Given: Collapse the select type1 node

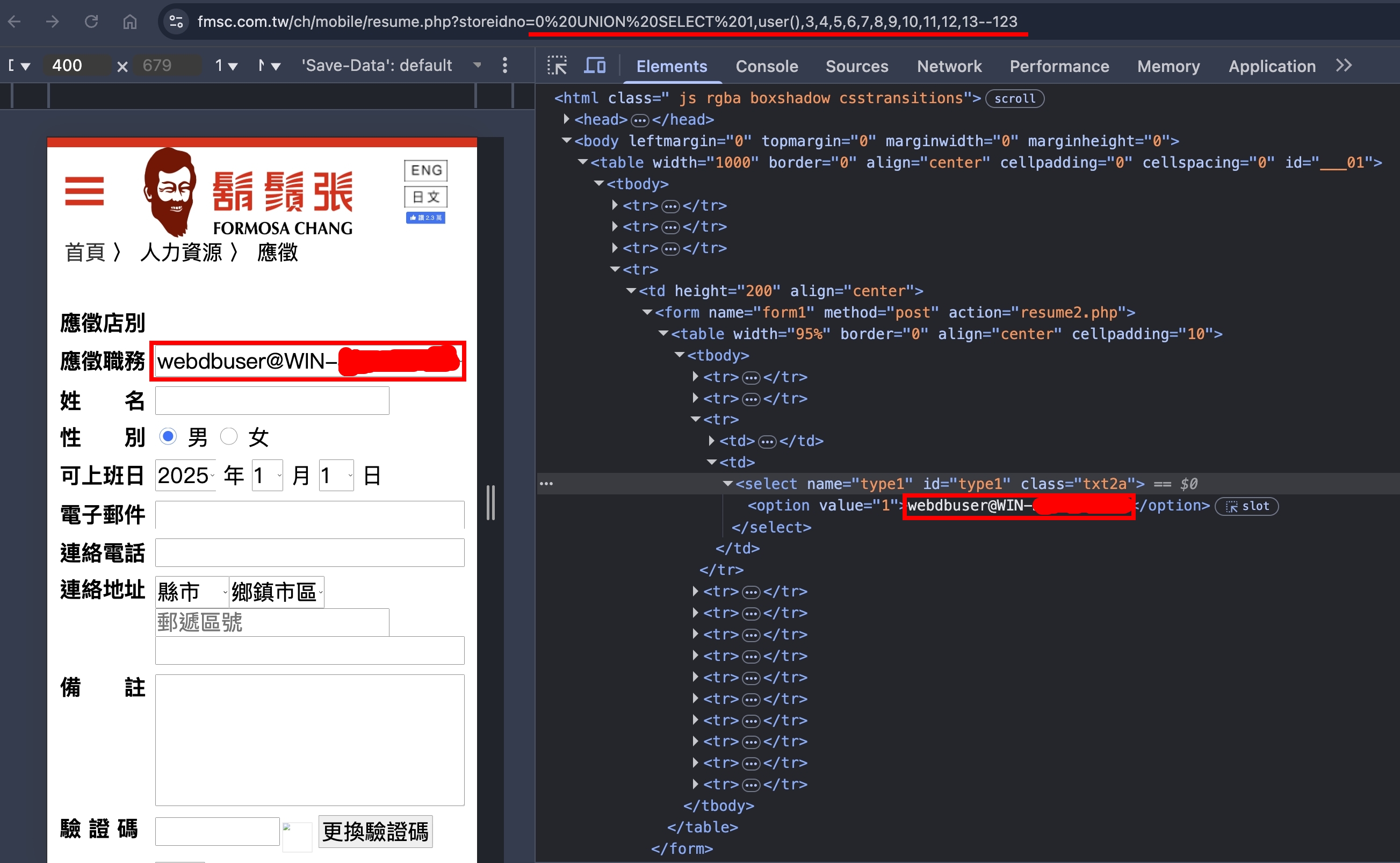Looking at the screenshot, I should pos(727,484).
